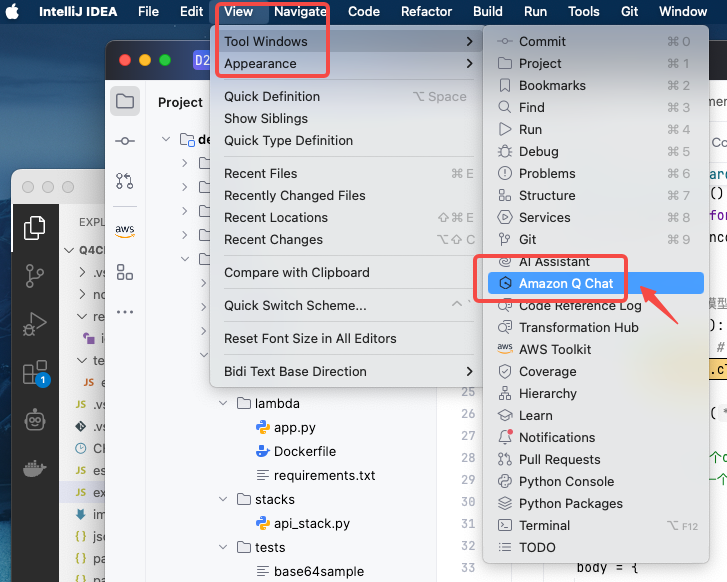Open base64sample file

tap(310, 572)
